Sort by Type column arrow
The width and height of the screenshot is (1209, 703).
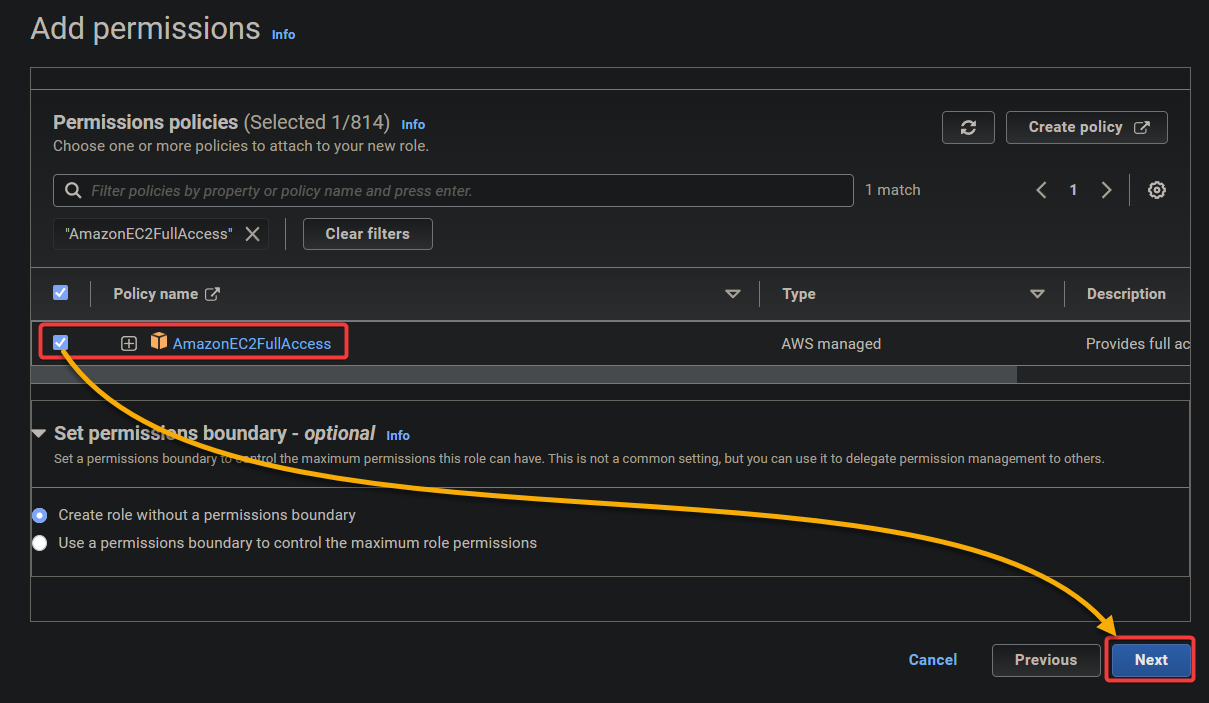(x=1037, y=294)
